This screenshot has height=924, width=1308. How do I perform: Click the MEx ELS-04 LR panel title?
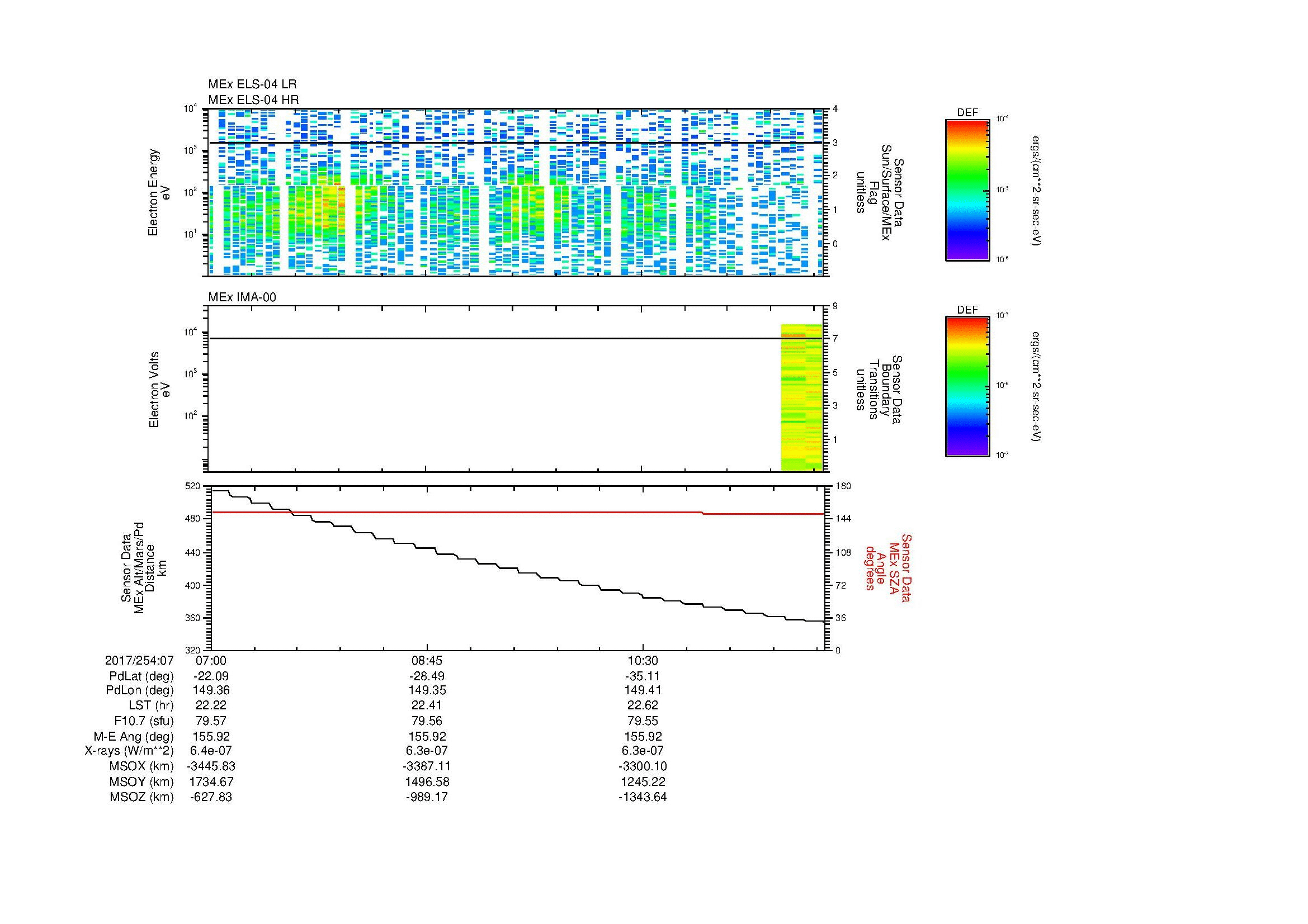click(x=252, y=84)
